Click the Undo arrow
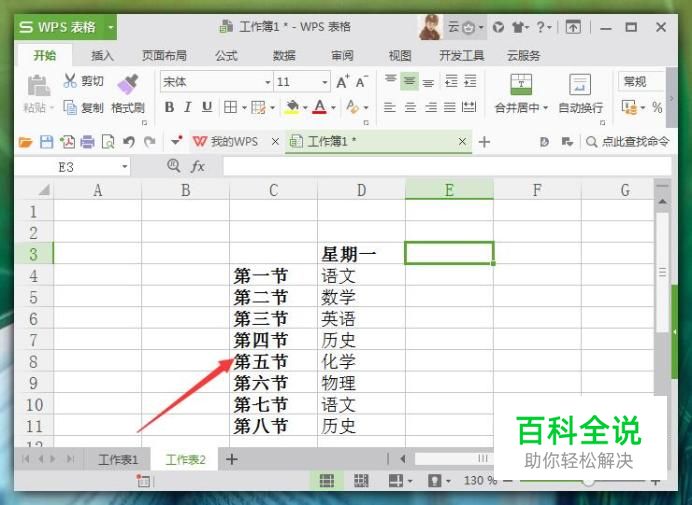Screen dimensions: 692x505 tap(128, 142)
